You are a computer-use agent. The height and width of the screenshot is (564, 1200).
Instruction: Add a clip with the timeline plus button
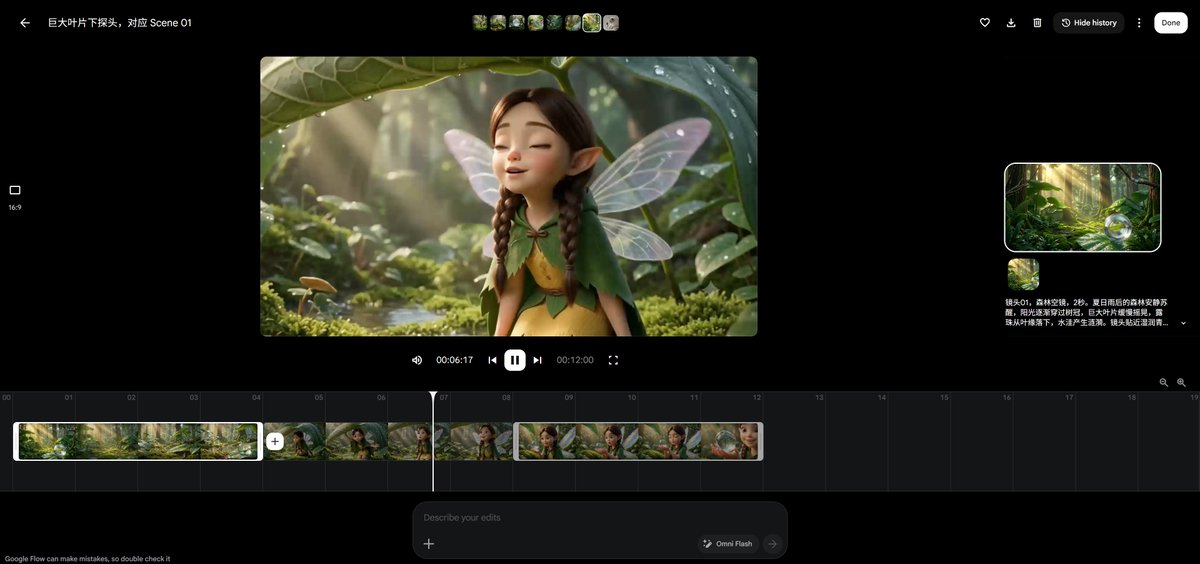[x=275, y=441]
